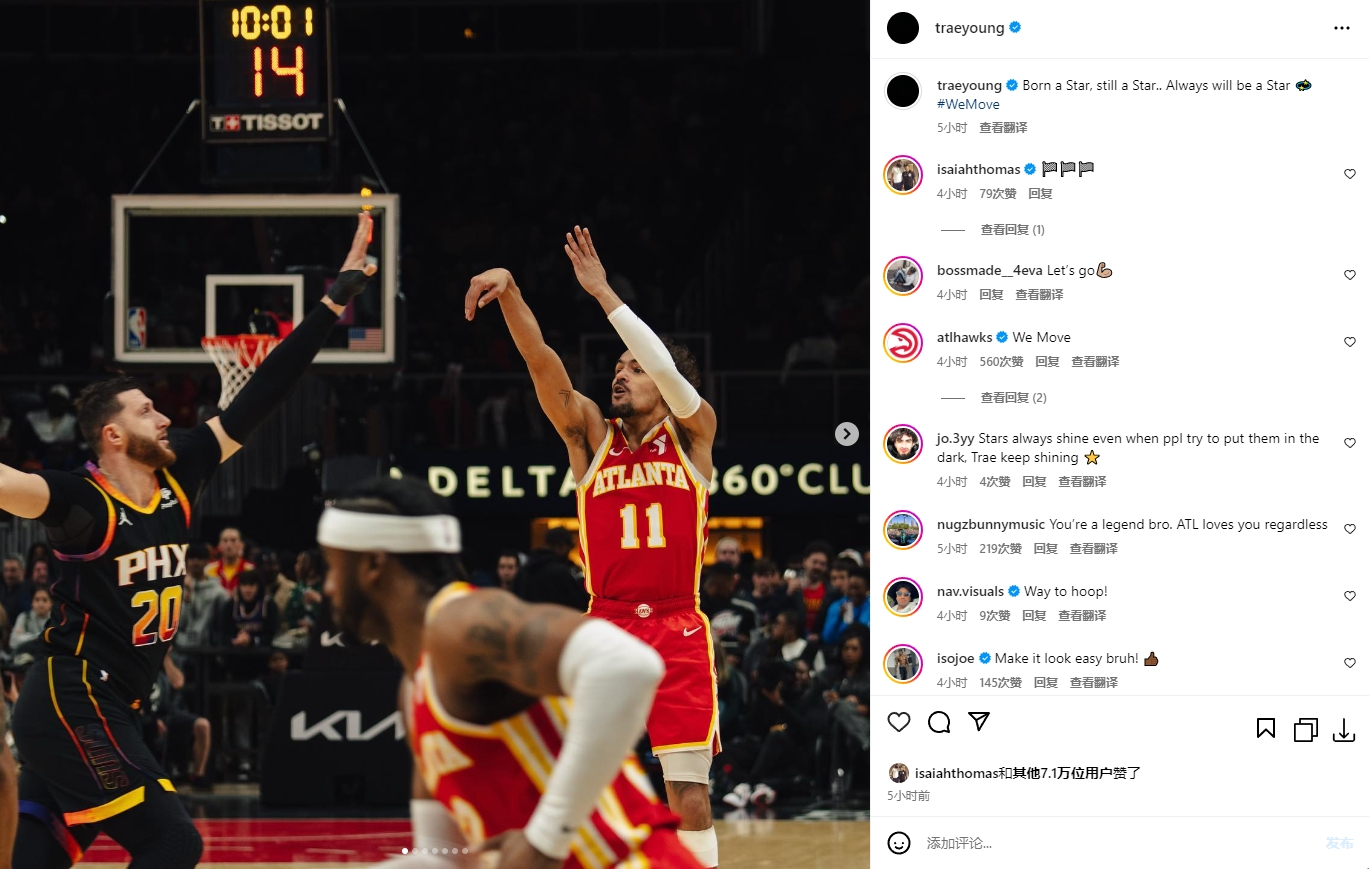The image size is (1369, 869).
Task: Go to the next photo using the right arrow
Action: point(847,434)
